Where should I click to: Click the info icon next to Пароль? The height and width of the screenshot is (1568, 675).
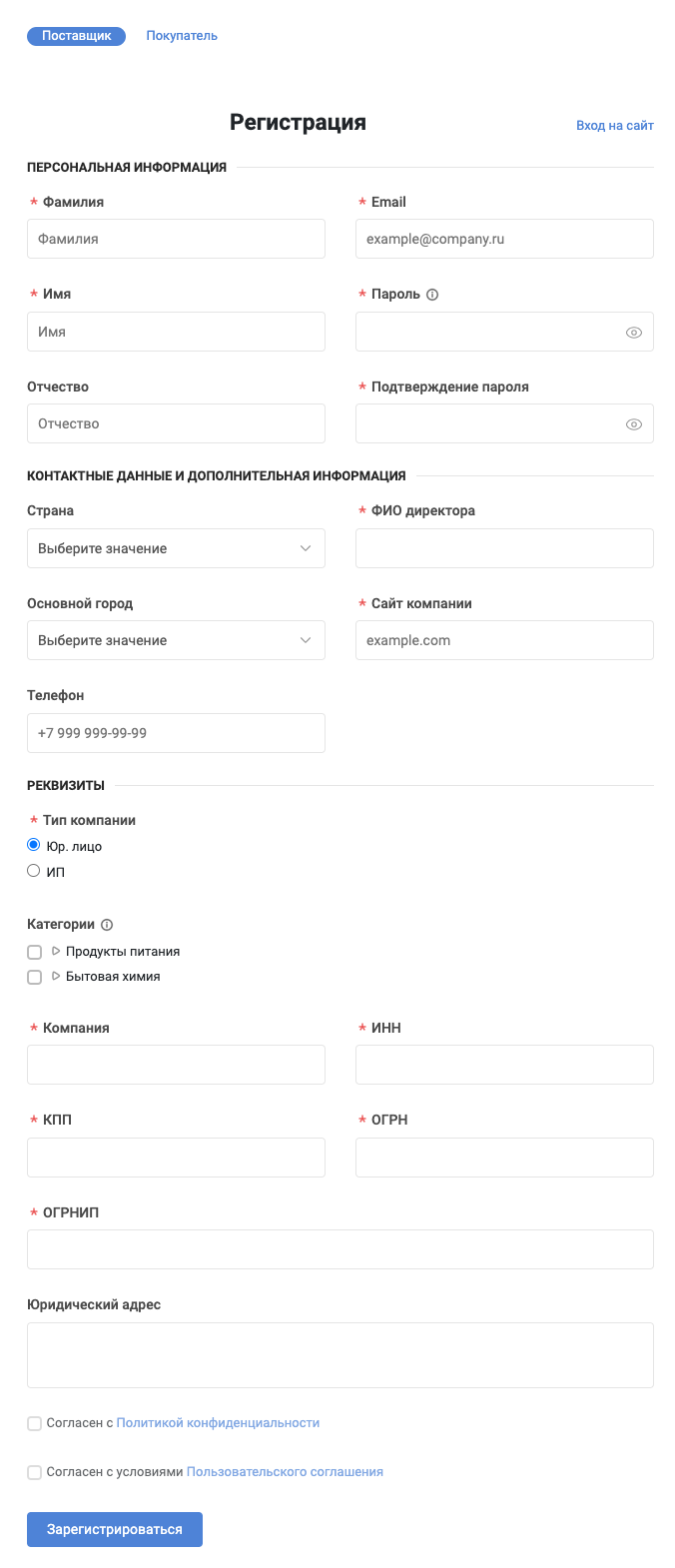point(432,295)
